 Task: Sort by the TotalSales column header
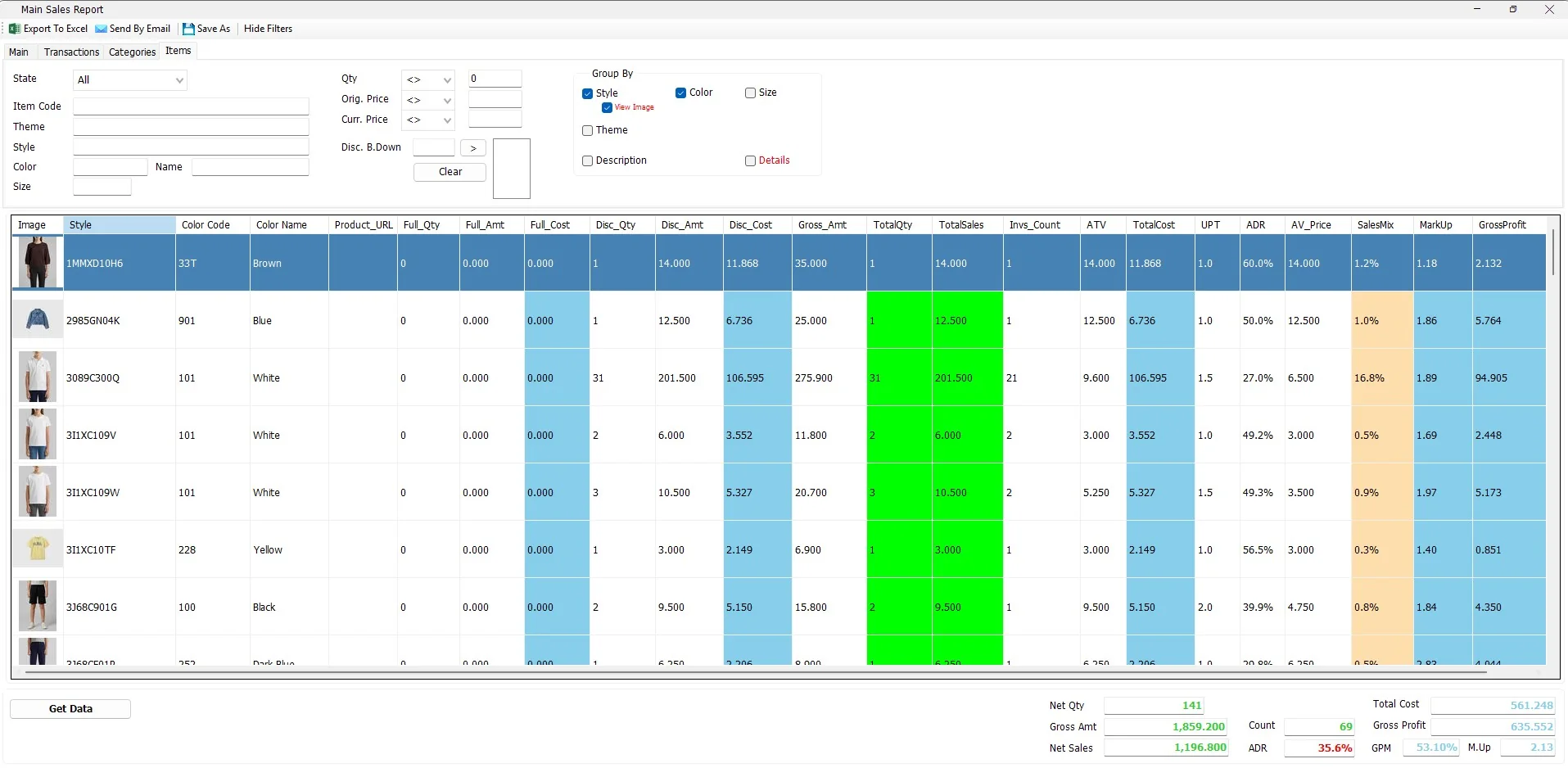click(x=967, y=225)
